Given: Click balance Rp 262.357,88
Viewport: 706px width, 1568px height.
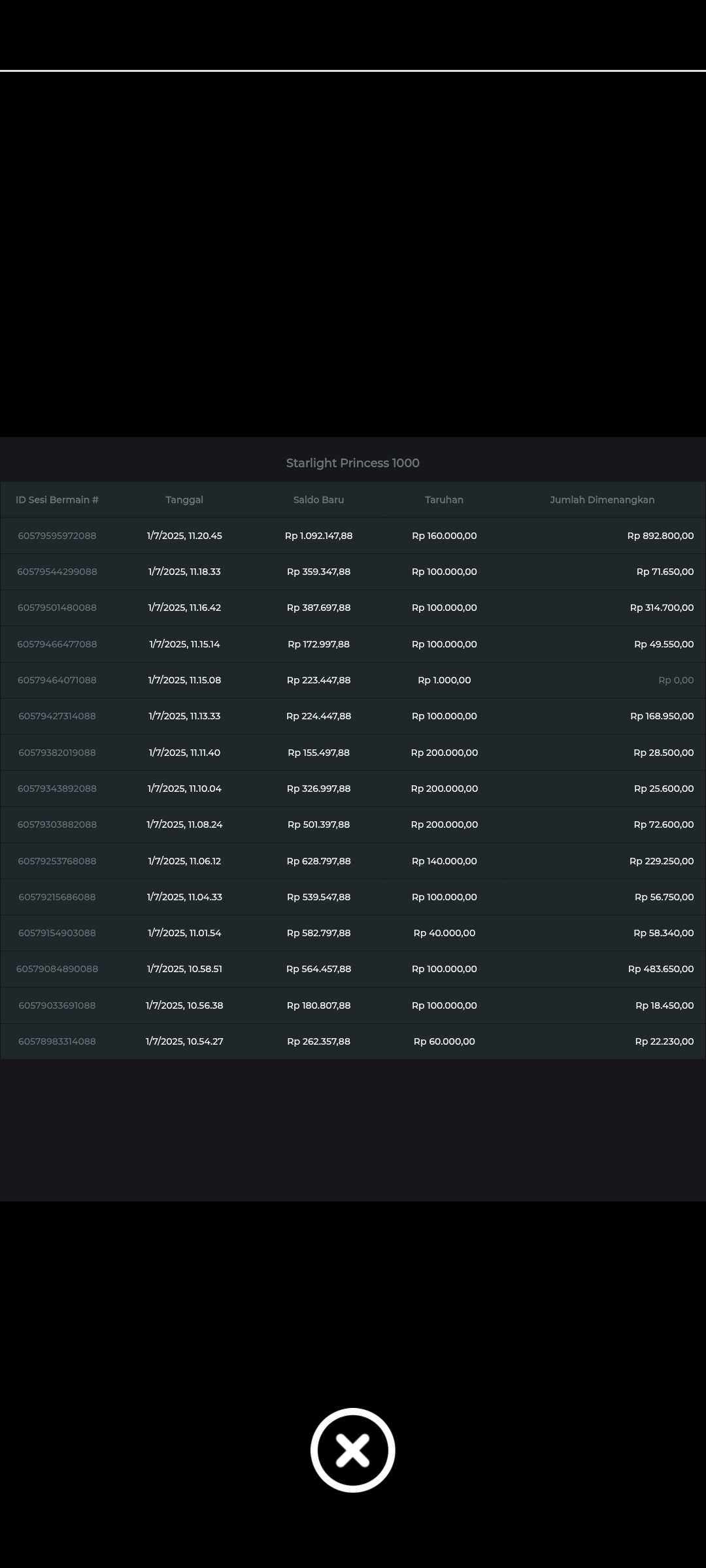Looking at the screenshot, I should point(318,1041).
